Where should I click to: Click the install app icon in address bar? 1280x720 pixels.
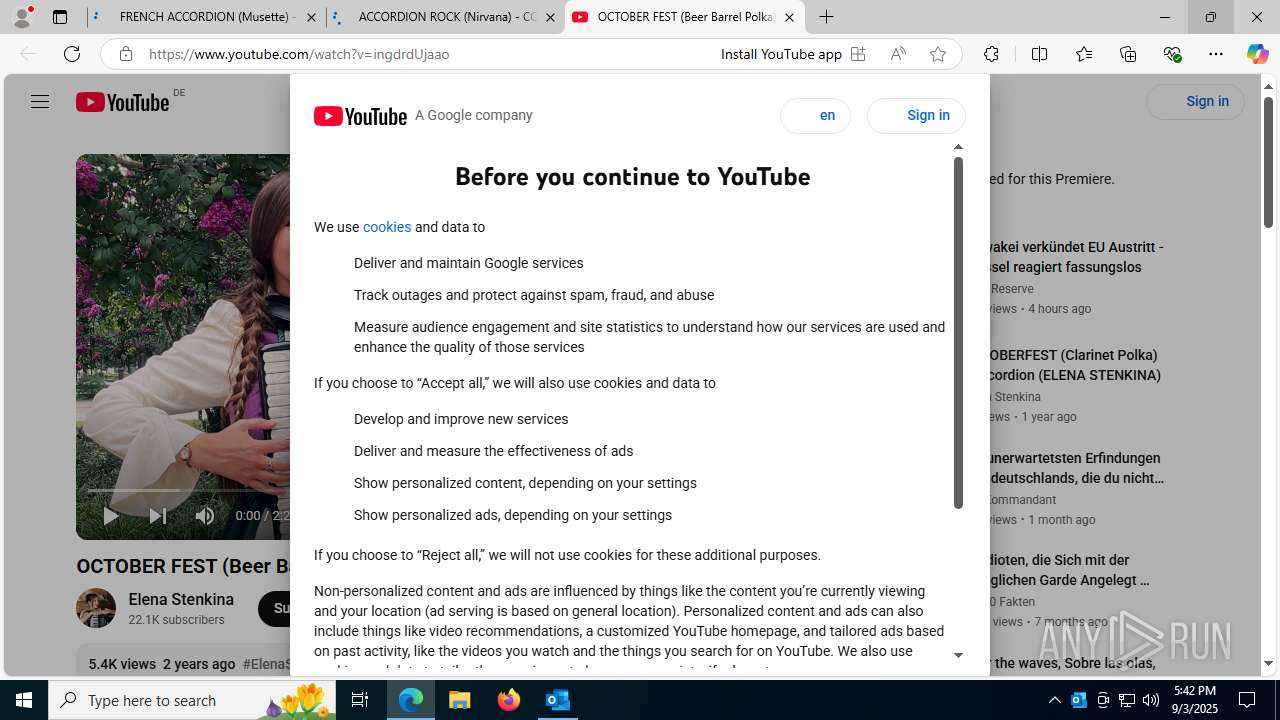858,54
